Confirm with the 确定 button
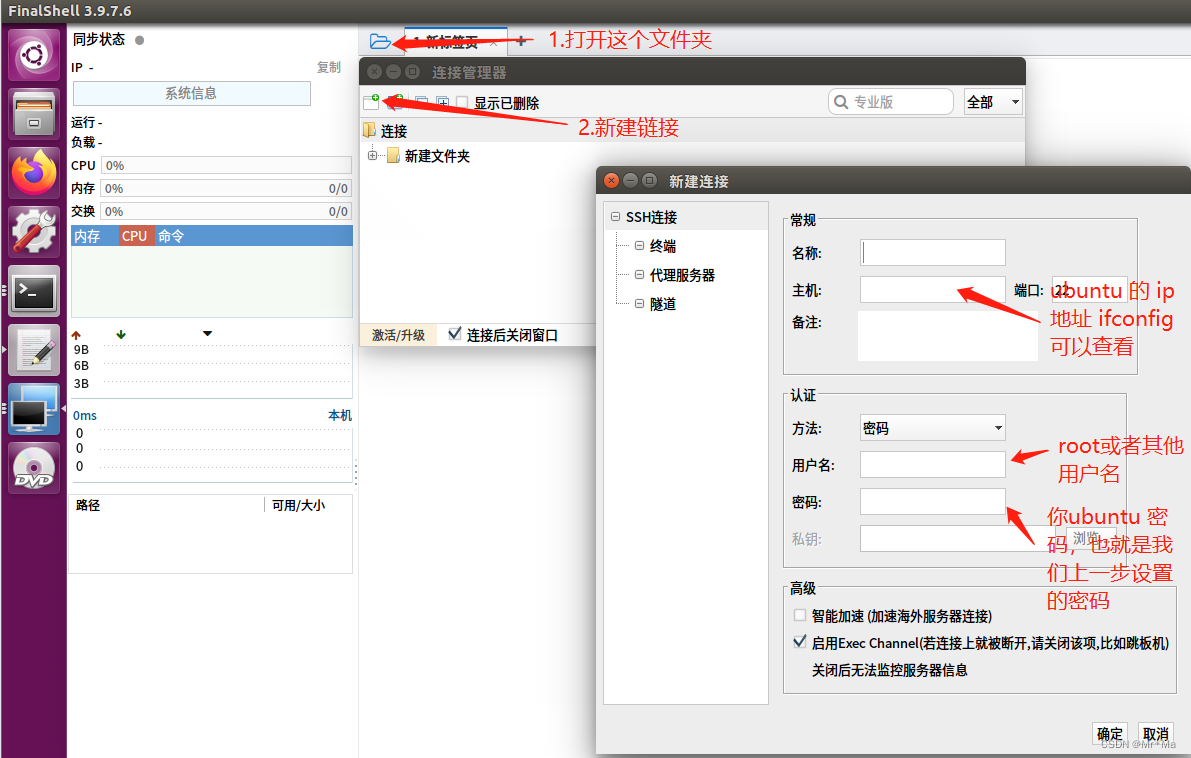The image size is (1191, 758). coord(1109,734)
